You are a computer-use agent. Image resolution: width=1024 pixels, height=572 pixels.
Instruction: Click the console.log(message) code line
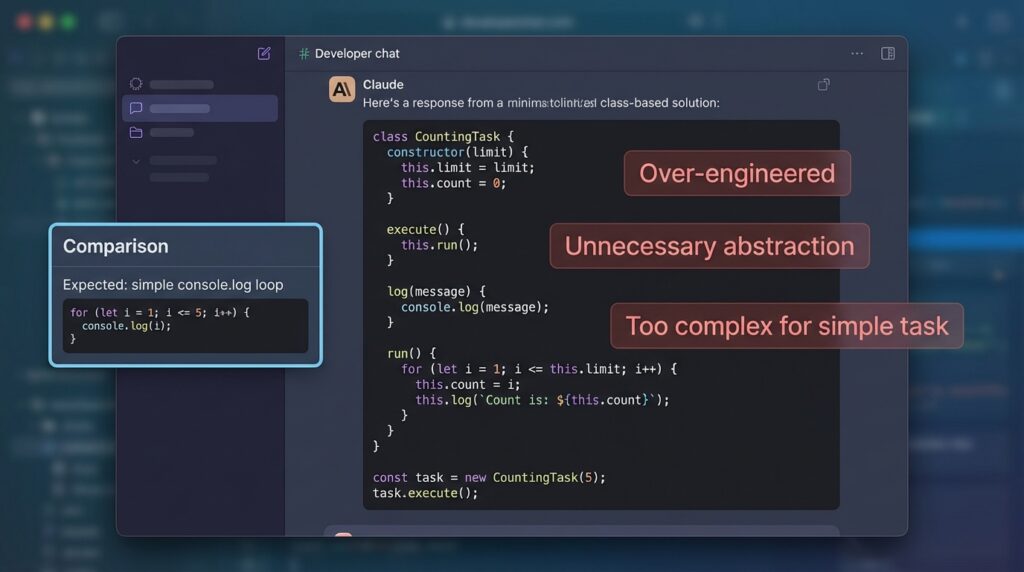coord(475,307)
